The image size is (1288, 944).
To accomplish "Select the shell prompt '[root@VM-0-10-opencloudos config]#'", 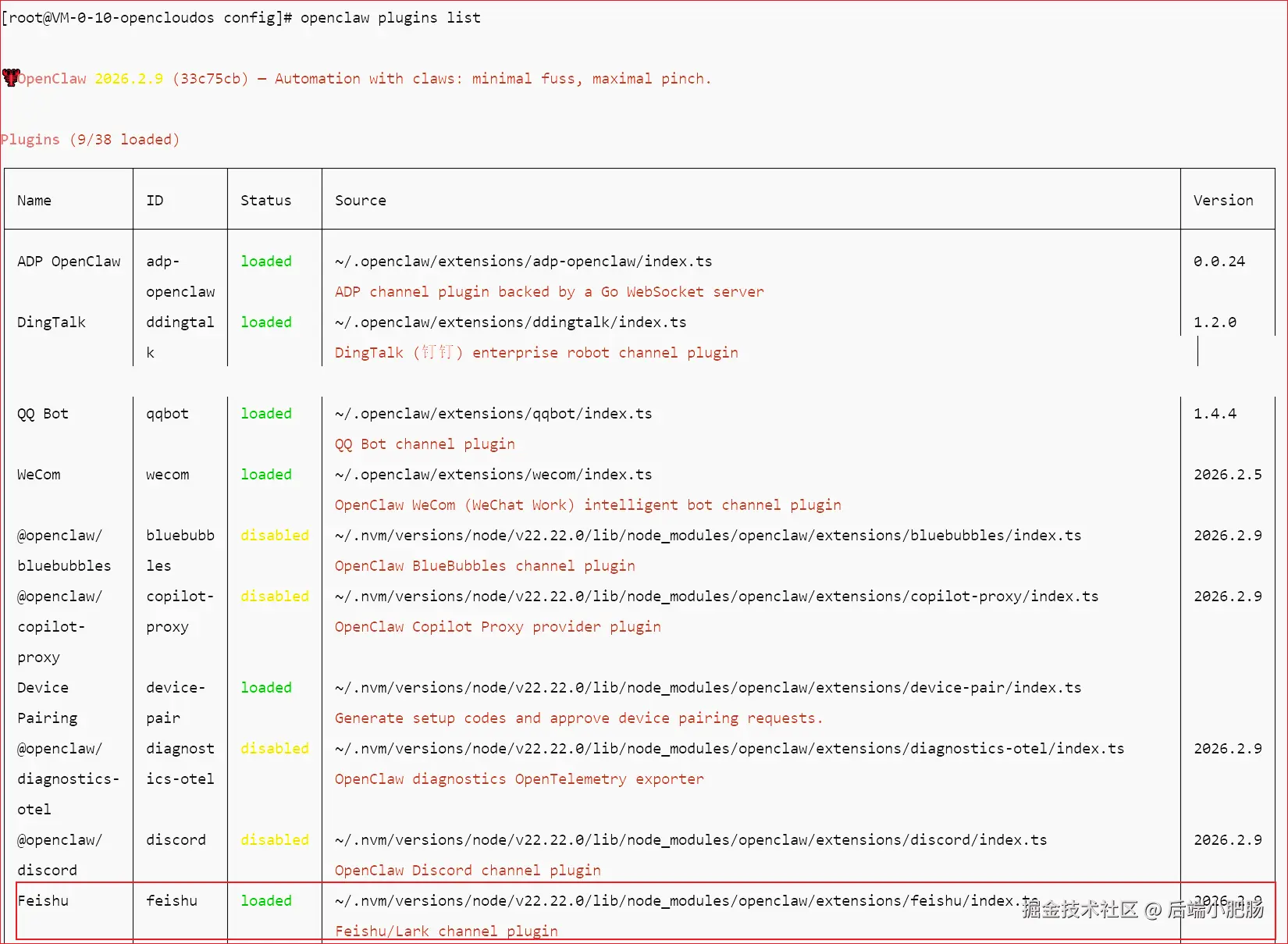I will click(147, 18).
